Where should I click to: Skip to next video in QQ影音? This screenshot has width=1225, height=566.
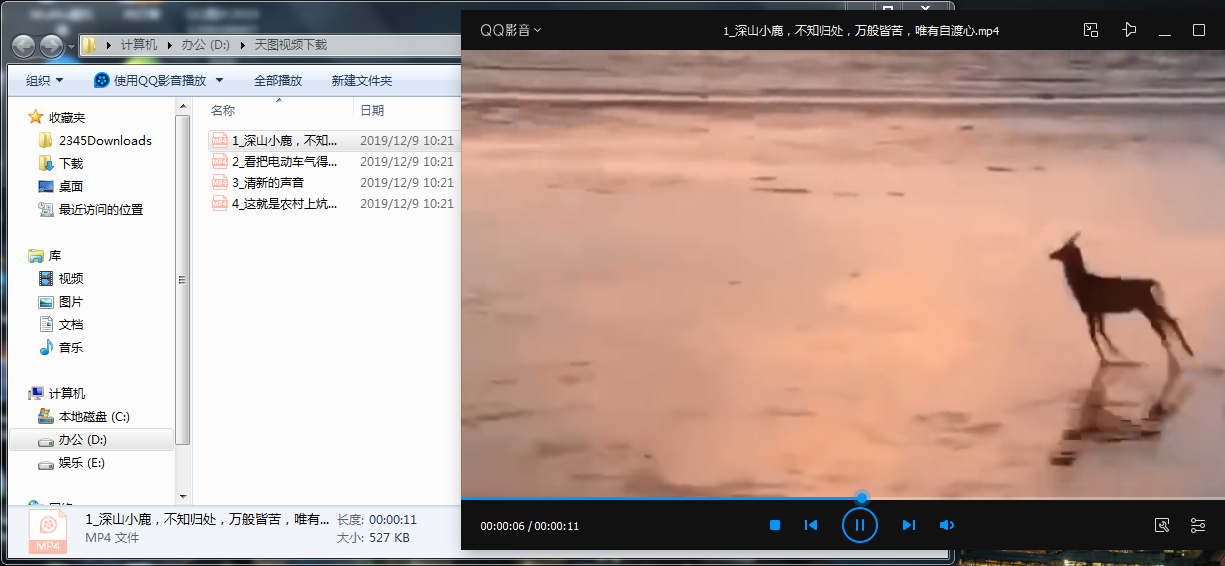coord(908,525)
